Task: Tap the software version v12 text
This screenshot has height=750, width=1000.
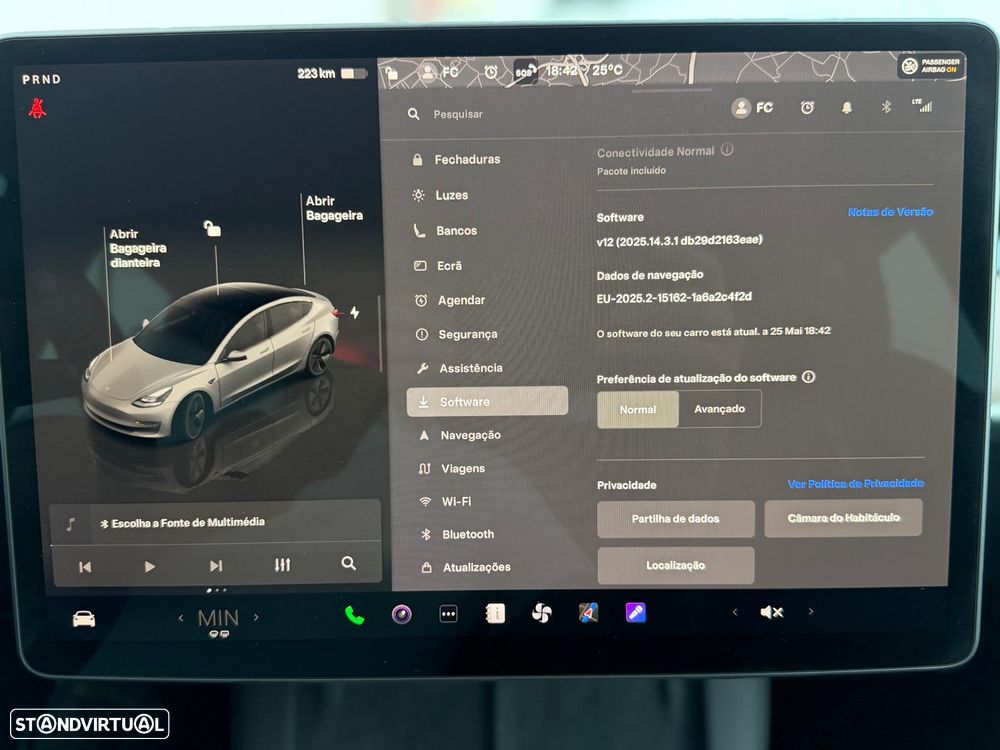Action: (x=679, y=240)
